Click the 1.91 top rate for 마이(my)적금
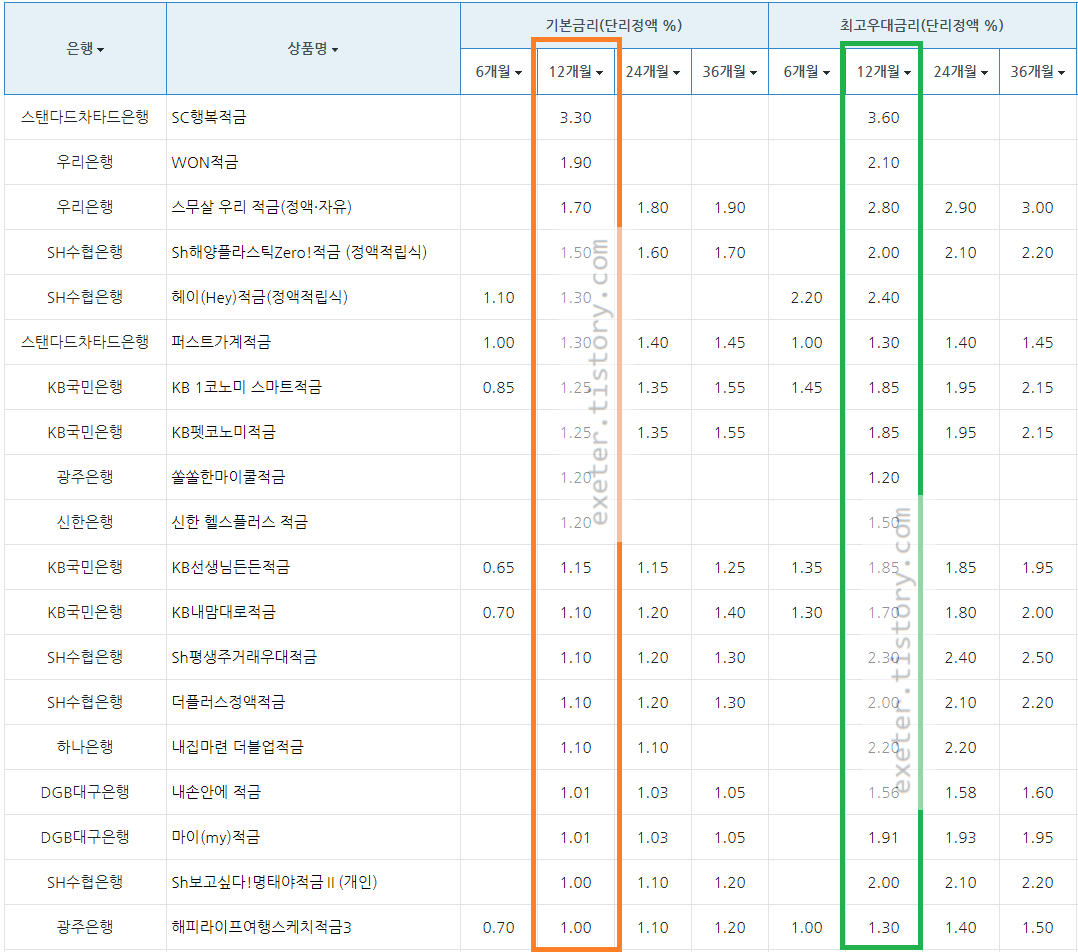The width and height of the screenshot is (1078, 952). tap(883, 838)
